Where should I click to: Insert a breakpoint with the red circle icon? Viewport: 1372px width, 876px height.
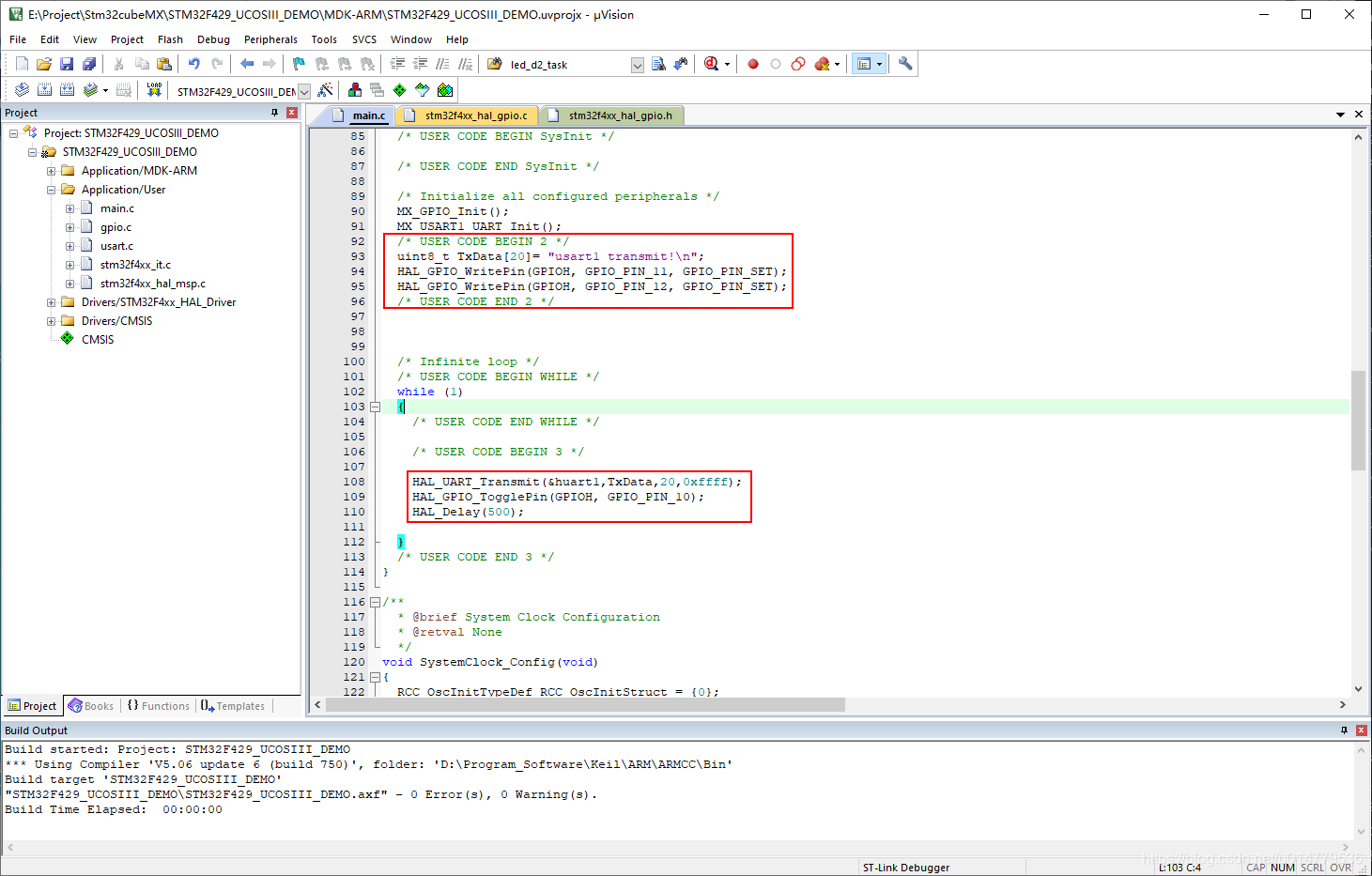click(753, 64)
